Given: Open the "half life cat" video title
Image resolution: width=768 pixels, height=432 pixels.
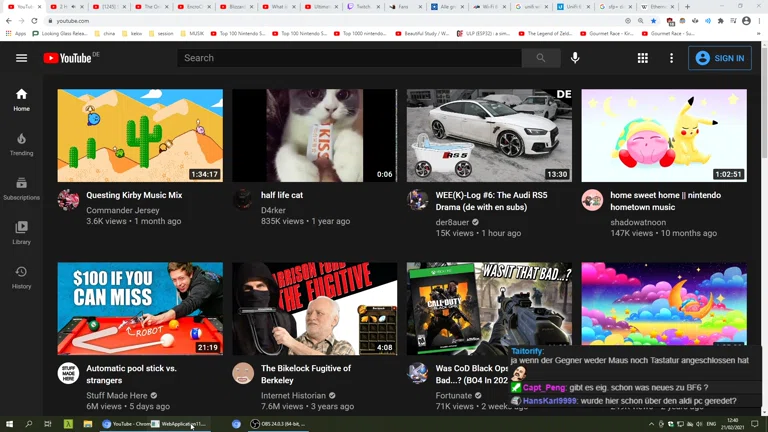Looking at the screenshot, I should pos(282,195).
